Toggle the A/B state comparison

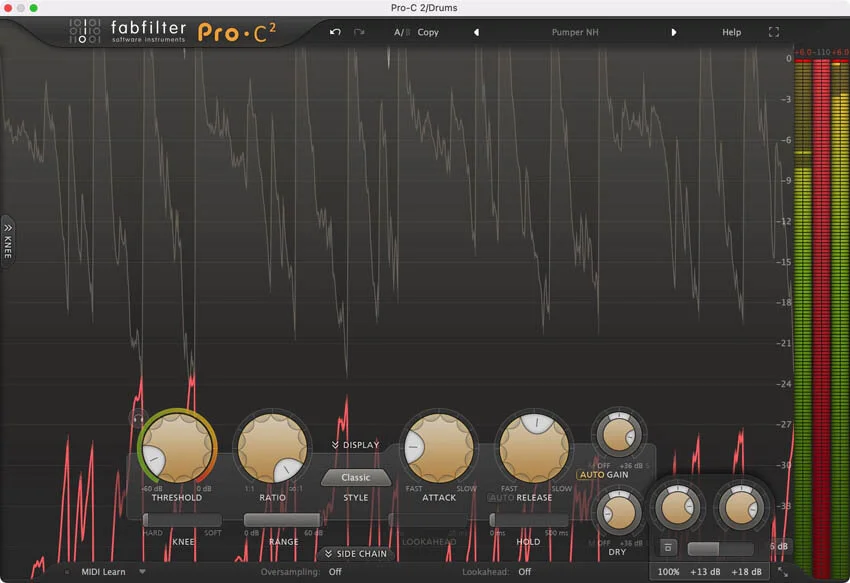click(402, 33)
